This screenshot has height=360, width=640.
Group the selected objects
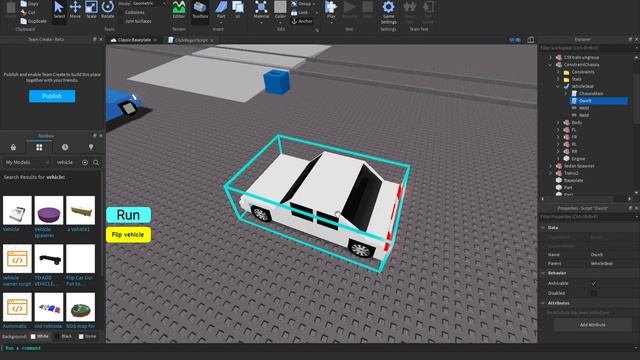click(x=303, y=4)
